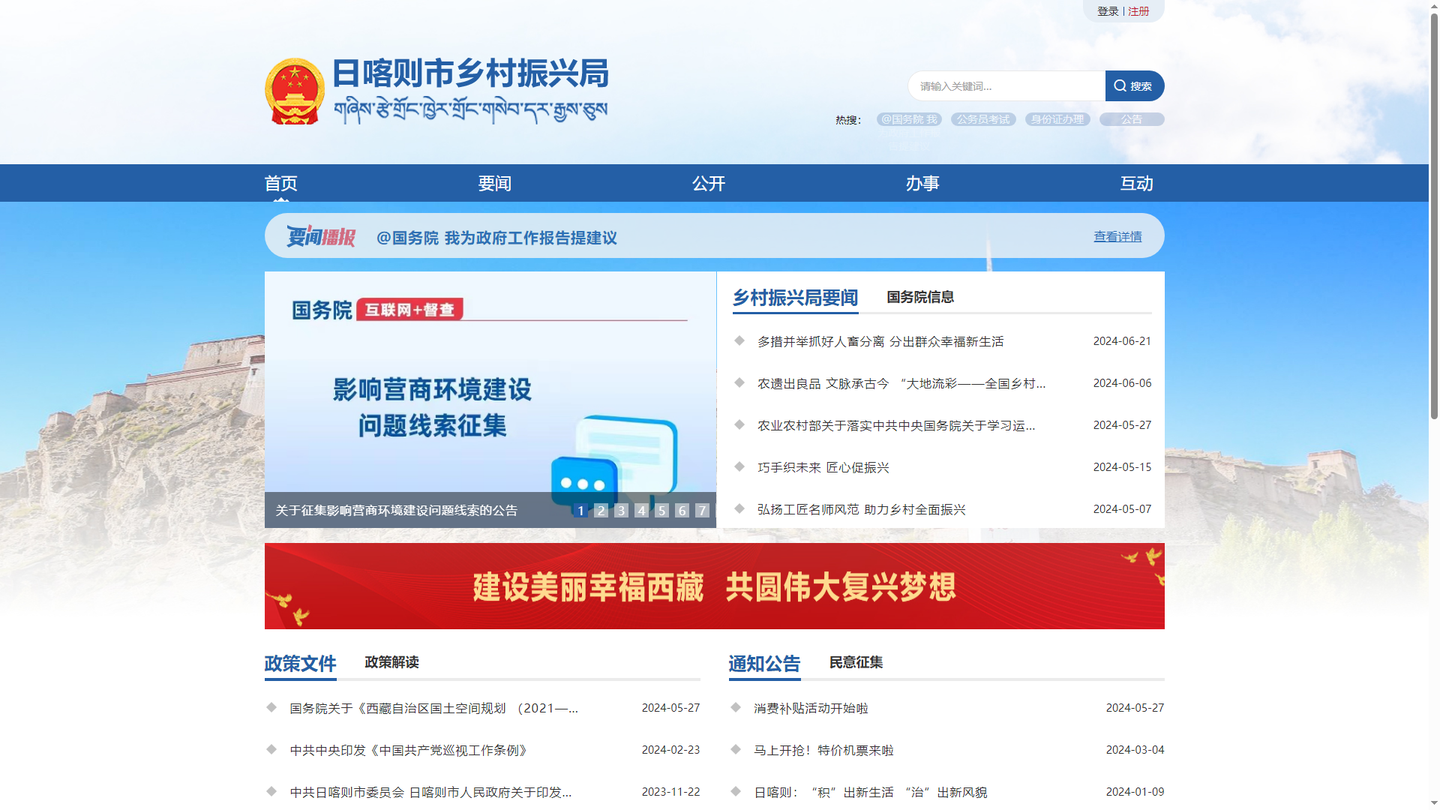Click date 2024-05-07 in news list
This screenshot has height=810, width=1440.
[1122, 509]
